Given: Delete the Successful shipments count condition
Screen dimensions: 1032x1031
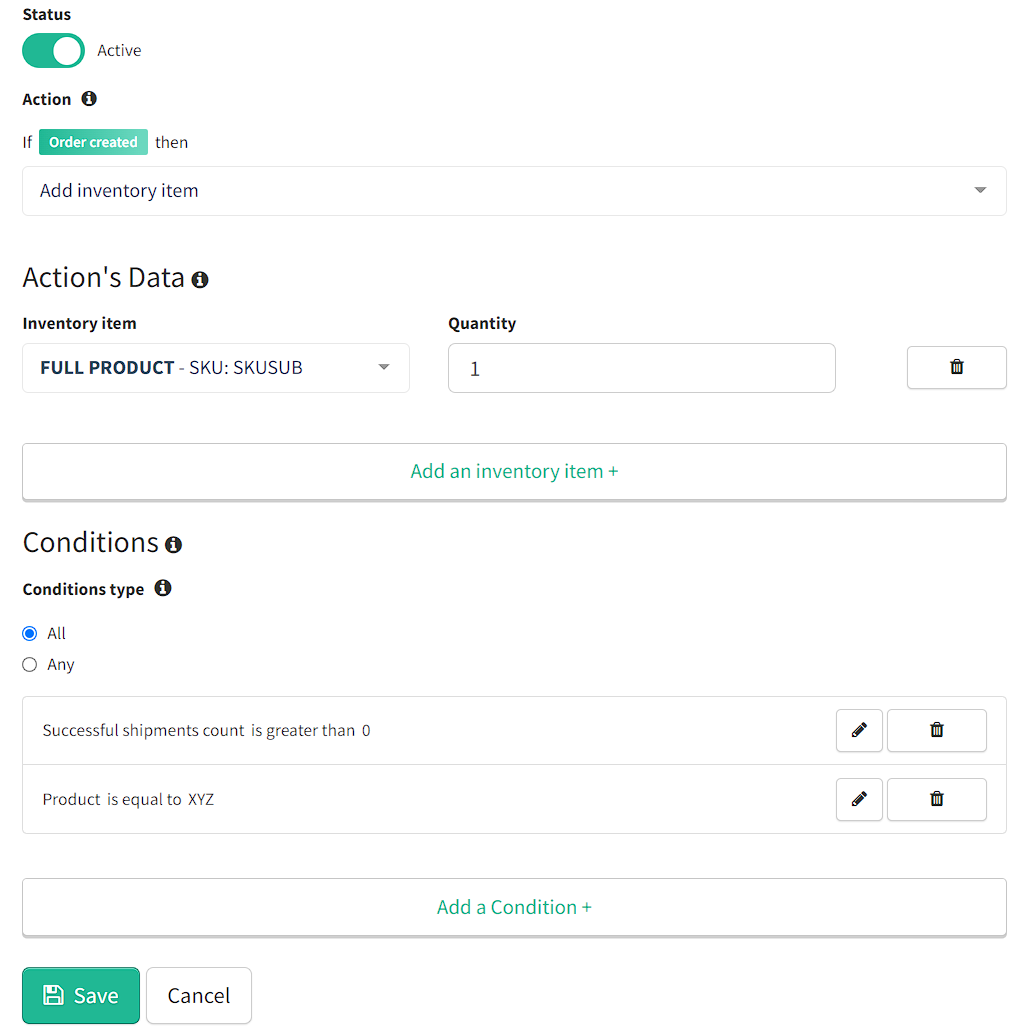Looking at the screenshot, I should 937,730.
